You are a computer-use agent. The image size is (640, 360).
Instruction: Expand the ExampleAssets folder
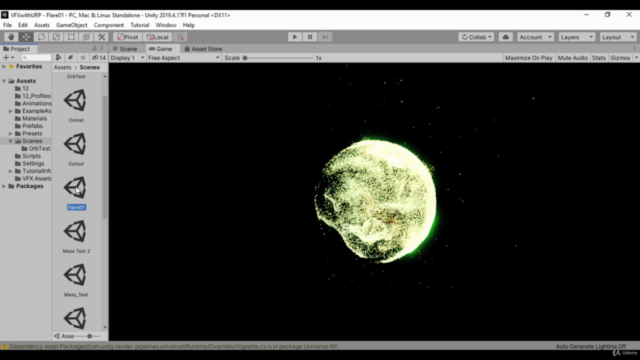tap(11, 111)
